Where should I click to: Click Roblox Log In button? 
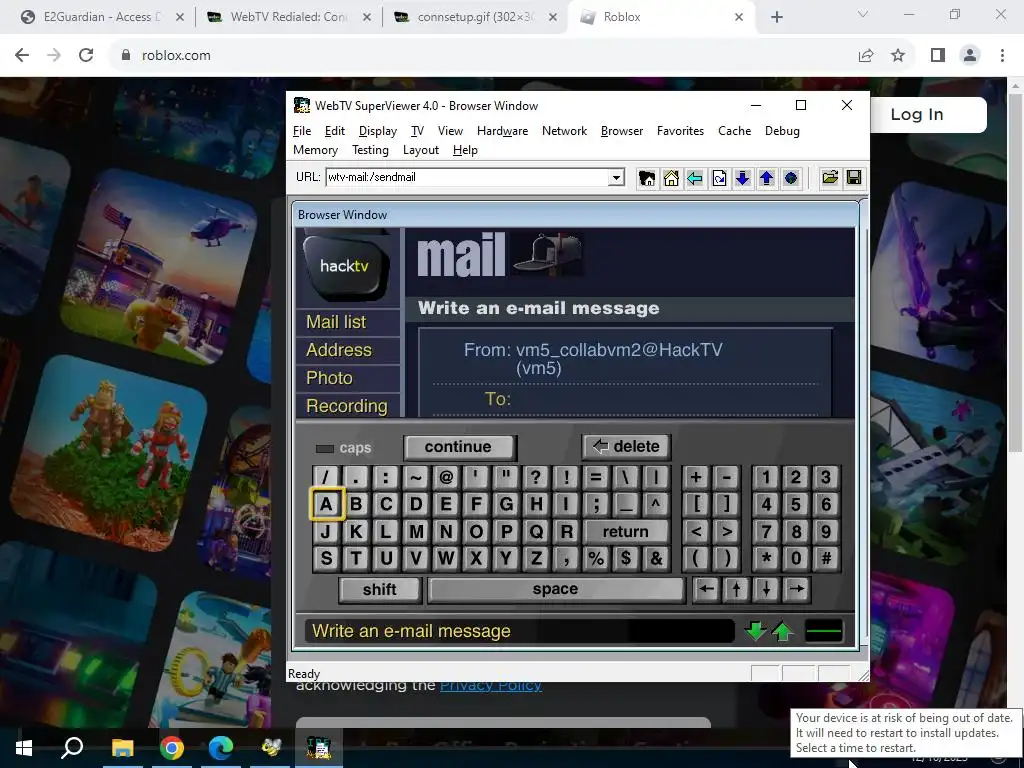pyautogui.click(x=917, y=114)
